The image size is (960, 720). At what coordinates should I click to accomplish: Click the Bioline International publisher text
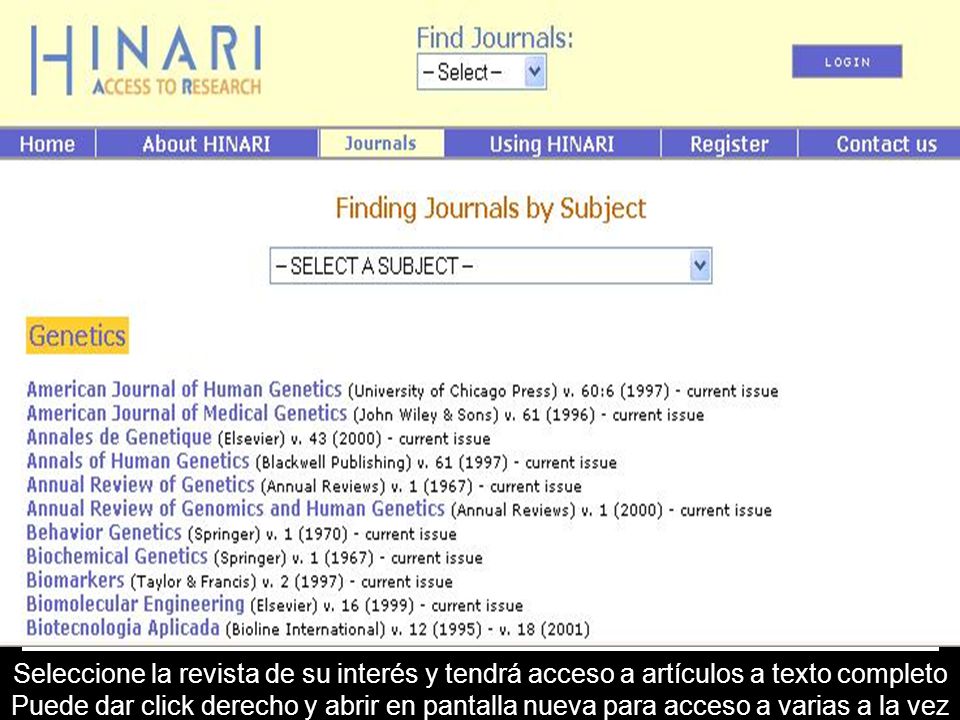pos(306,630)
